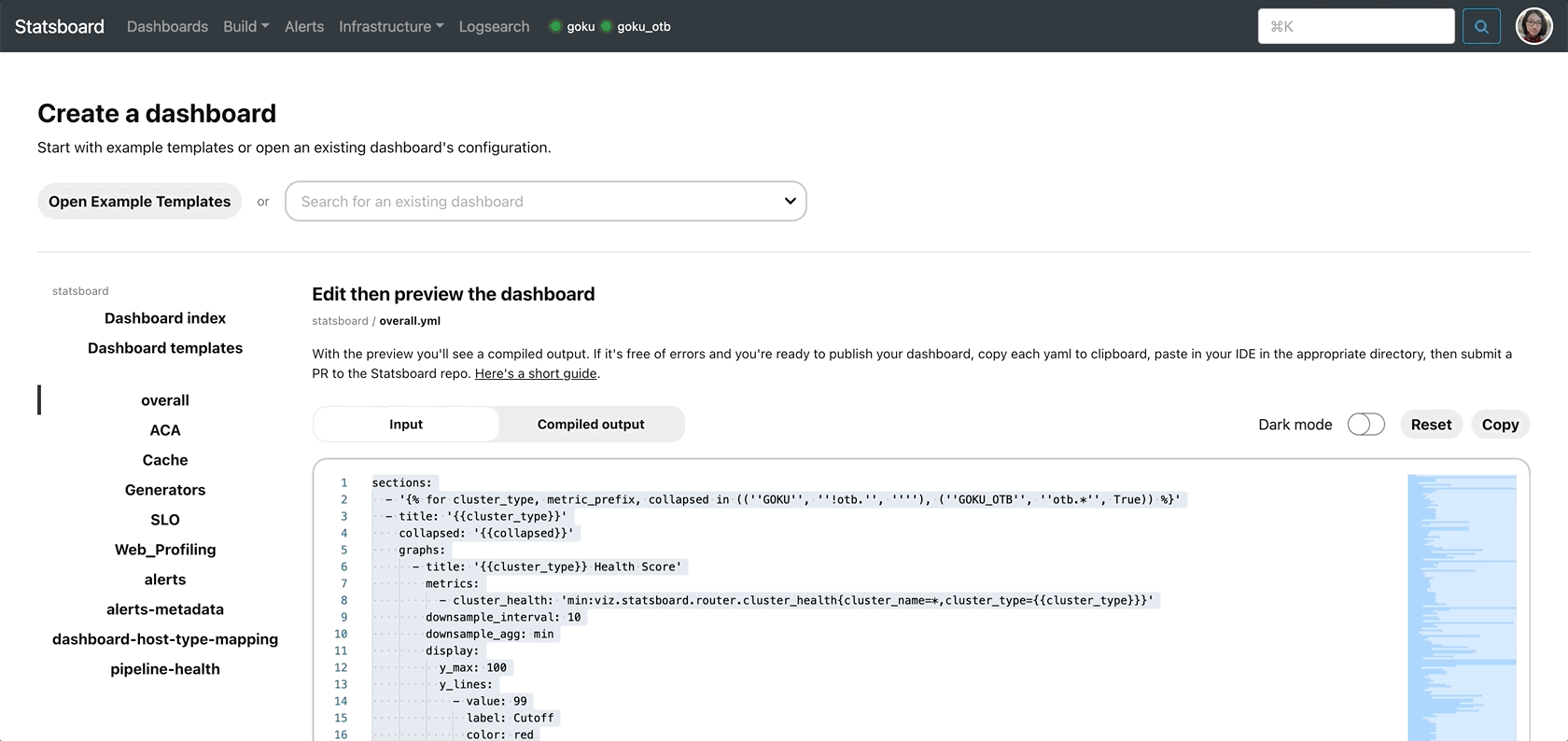Screen dimensions: 1568x741
Task: Open the SLO file in sidebar
Action: 165,520
